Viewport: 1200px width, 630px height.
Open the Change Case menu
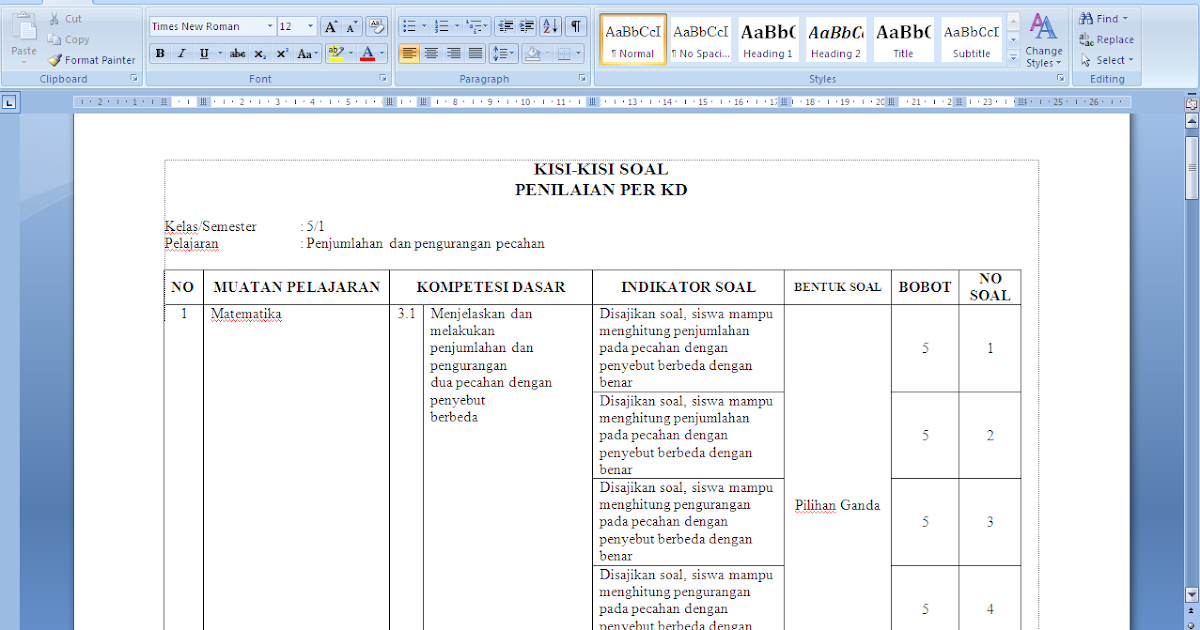(309, 54)
